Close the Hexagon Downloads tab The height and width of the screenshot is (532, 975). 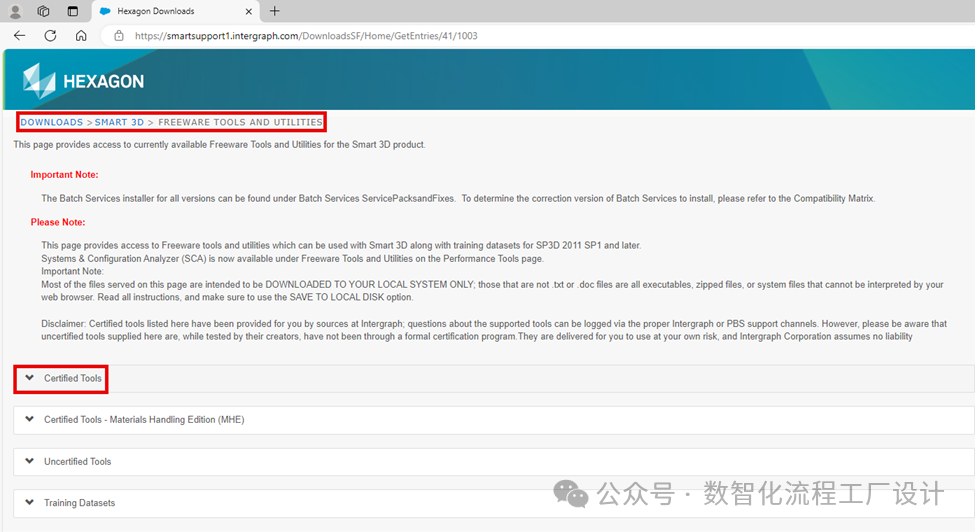pos(249,11)
